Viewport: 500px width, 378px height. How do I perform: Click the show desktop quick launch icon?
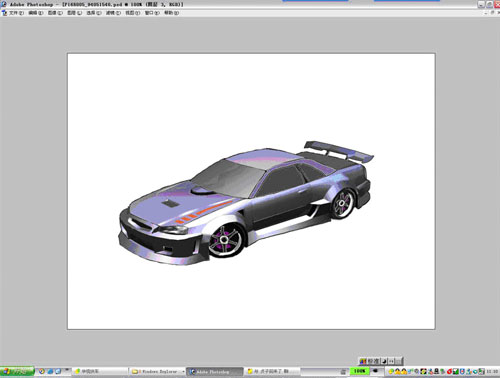coord(58,371)
